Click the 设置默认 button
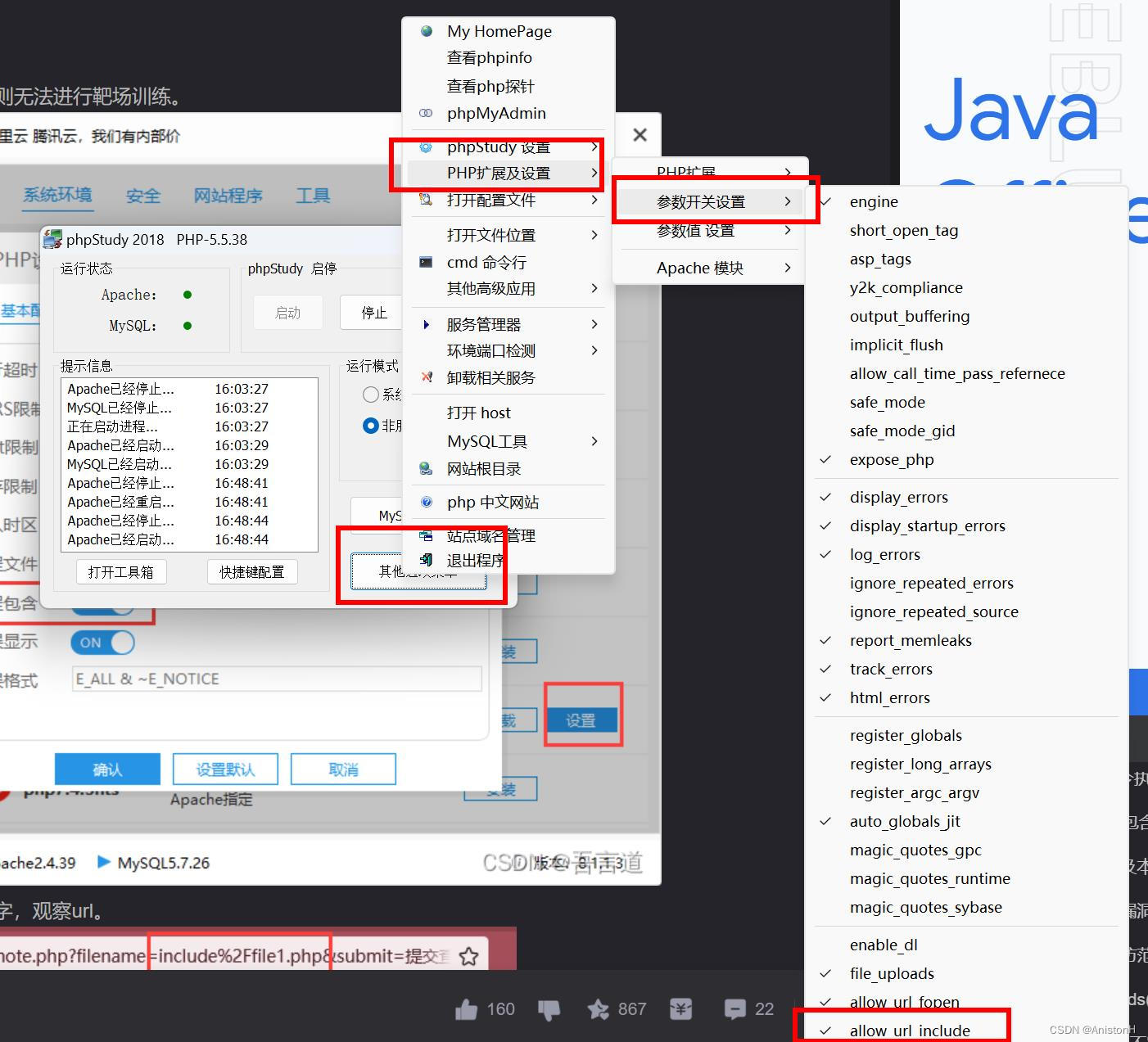The height and width of the screenshot is (1042, 1148). pyautogui.click(x=225, y=769)
